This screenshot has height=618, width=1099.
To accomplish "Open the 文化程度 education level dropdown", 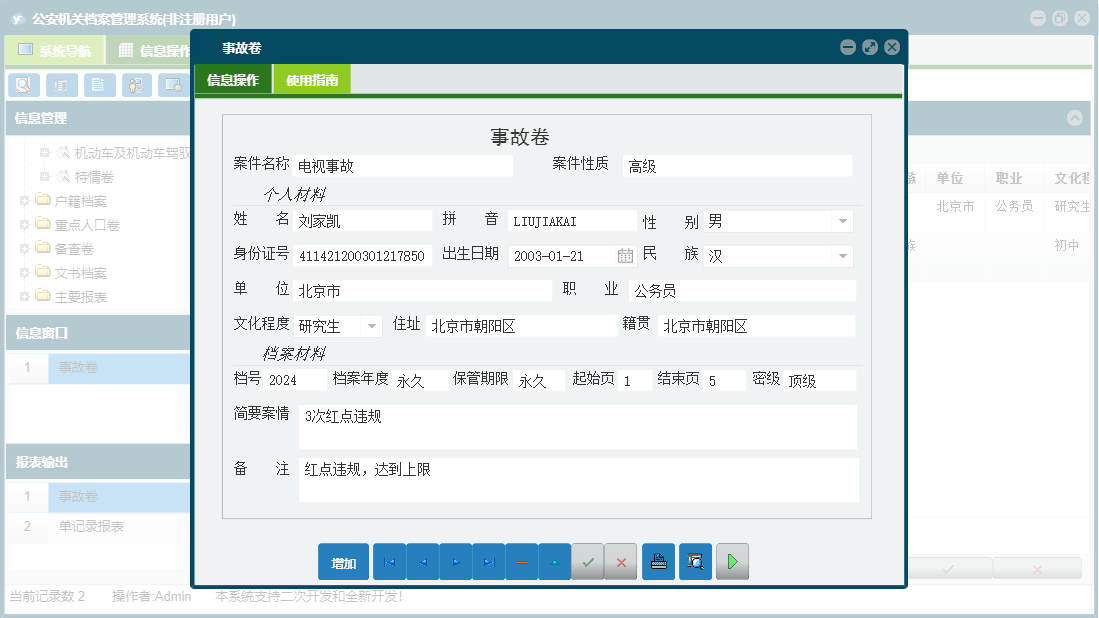I will [x=373, y=325].
